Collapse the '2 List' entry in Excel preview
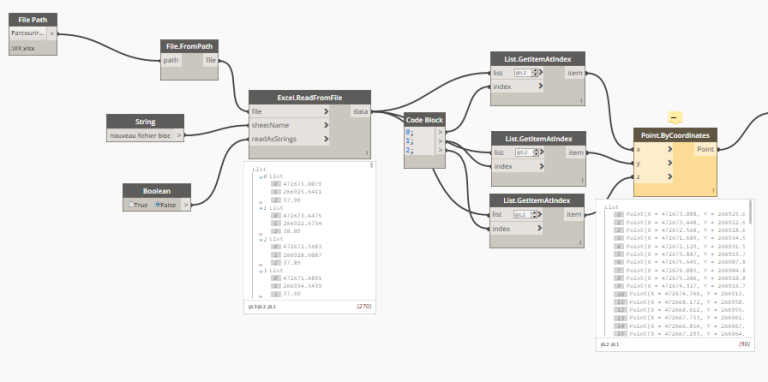 262,239
